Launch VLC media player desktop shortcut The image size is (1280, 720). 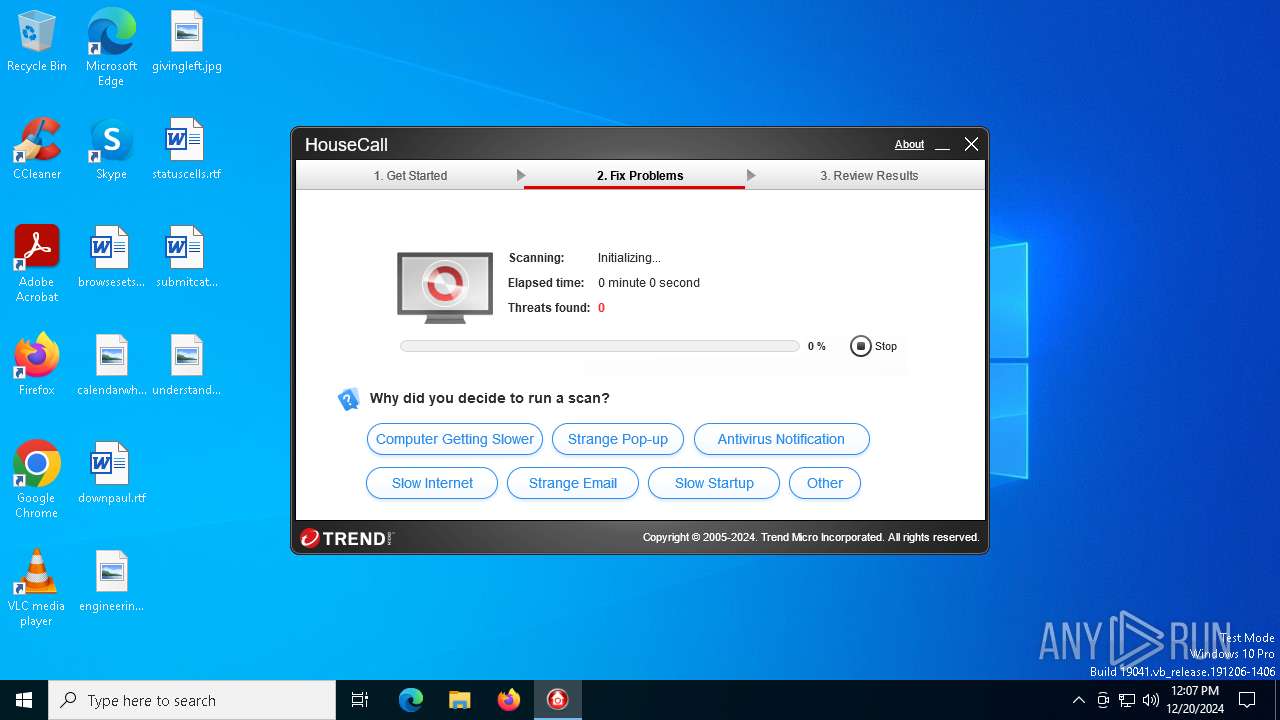[37, 588]
